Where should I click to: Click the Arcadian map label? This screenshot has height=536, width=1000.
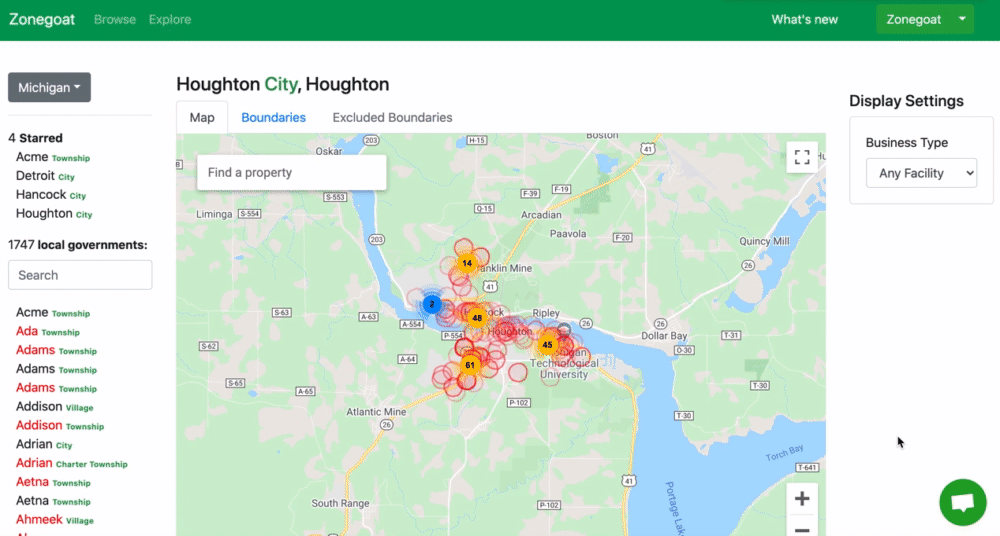click(x=541, y=214)
